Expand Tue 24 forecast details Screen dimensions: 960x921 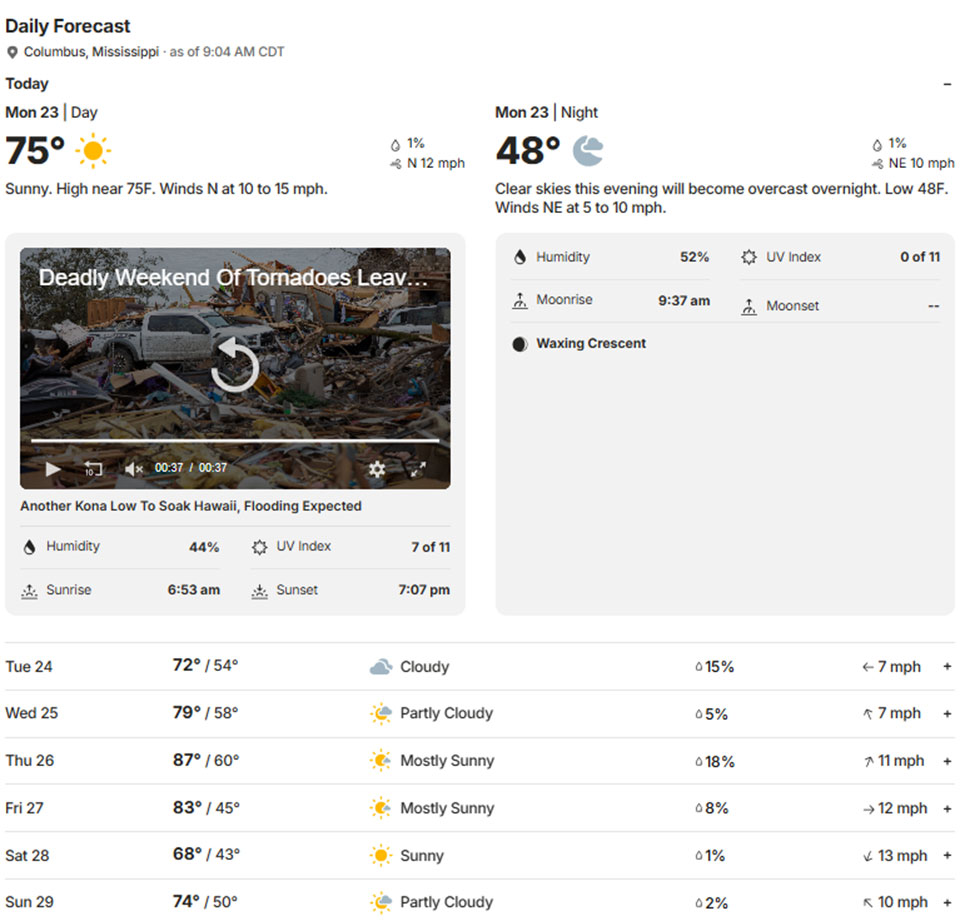click(x=947, y=667)
